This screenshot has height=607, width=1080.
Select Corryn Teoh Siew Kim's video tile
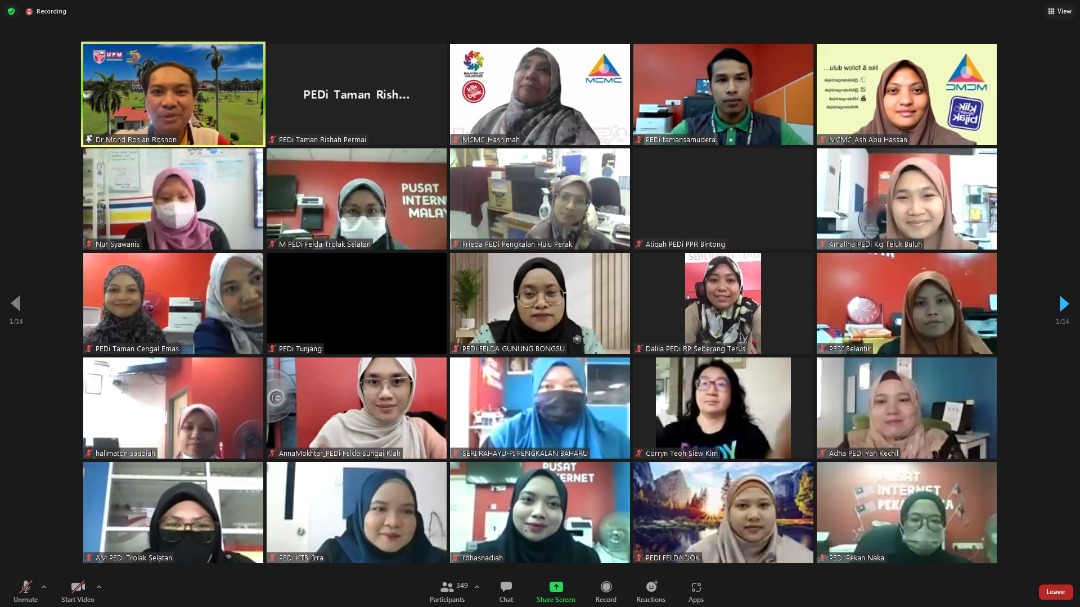tap(723, 408)
